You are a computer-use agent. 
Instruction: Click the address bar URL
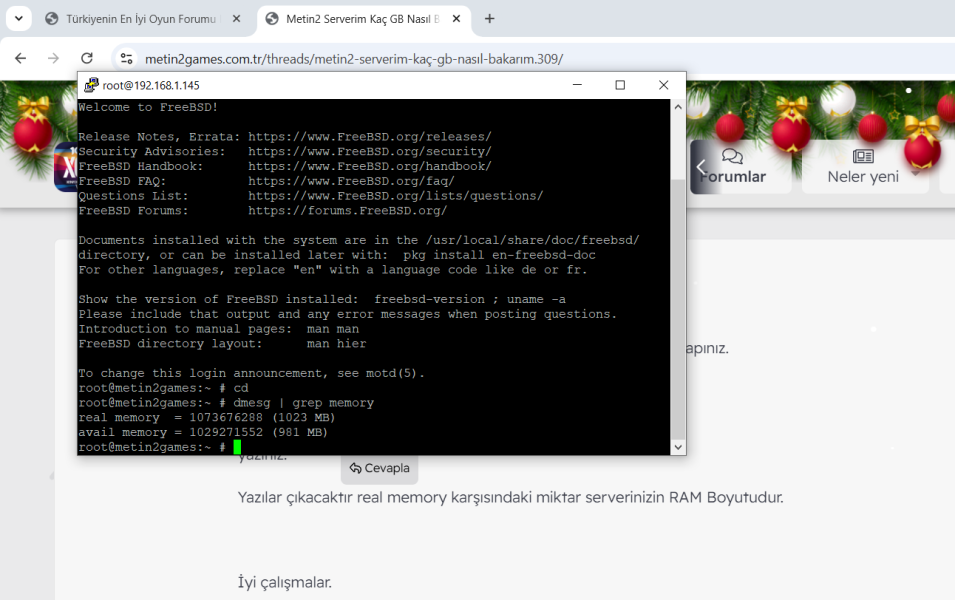(353, 59)
